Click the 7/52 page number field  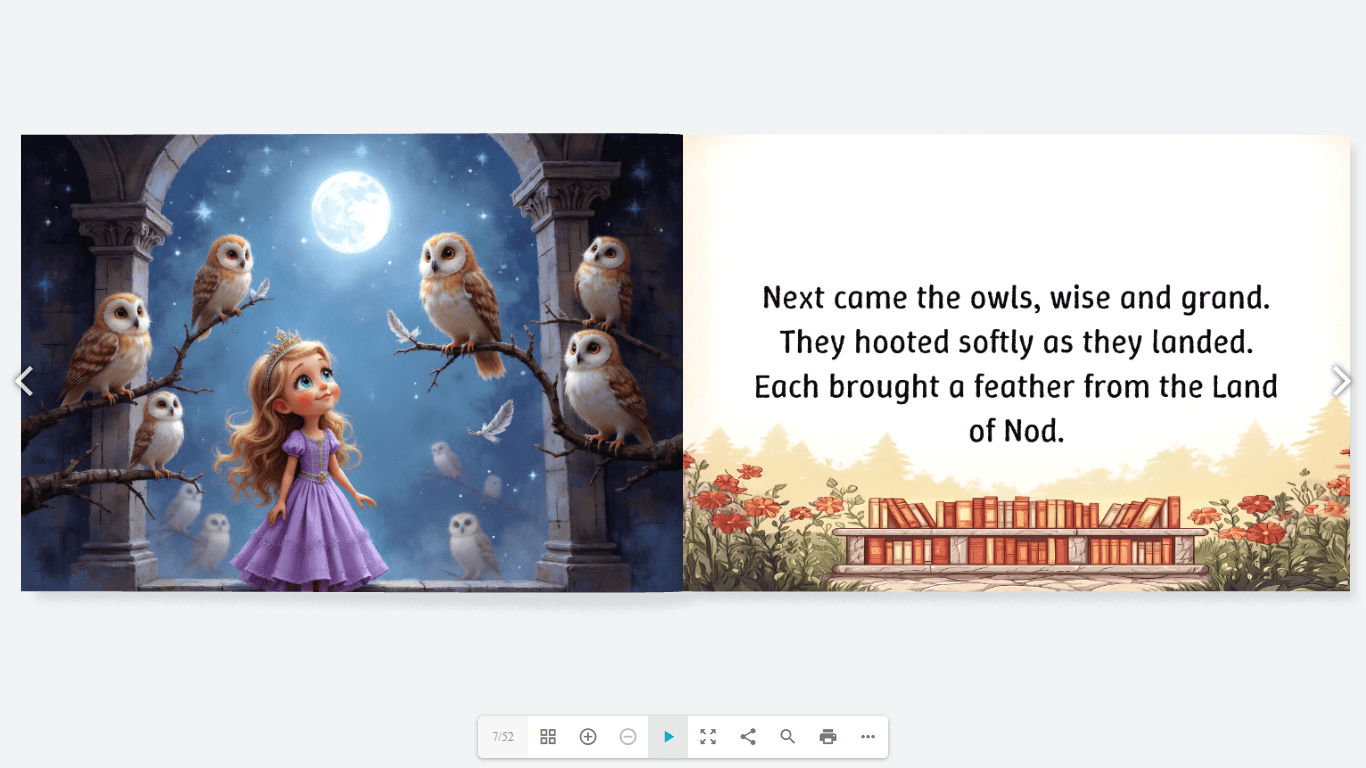pos(503,737)
